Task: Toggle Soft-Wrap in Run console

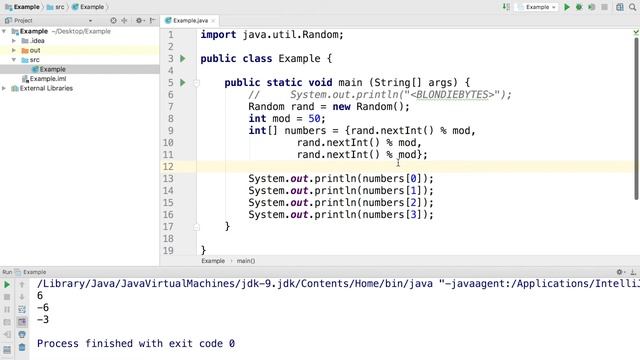Action: [22, 309]
